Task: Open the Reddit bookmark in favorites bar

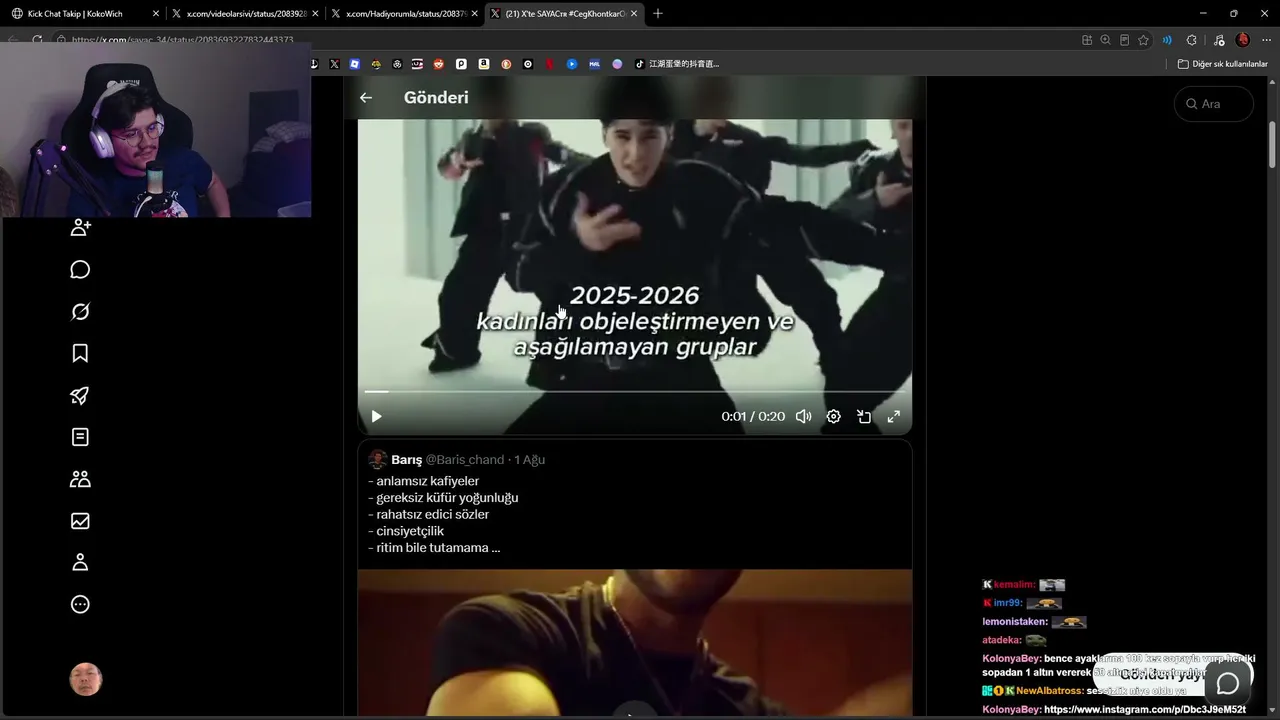Action: click(x=439, y=64)
